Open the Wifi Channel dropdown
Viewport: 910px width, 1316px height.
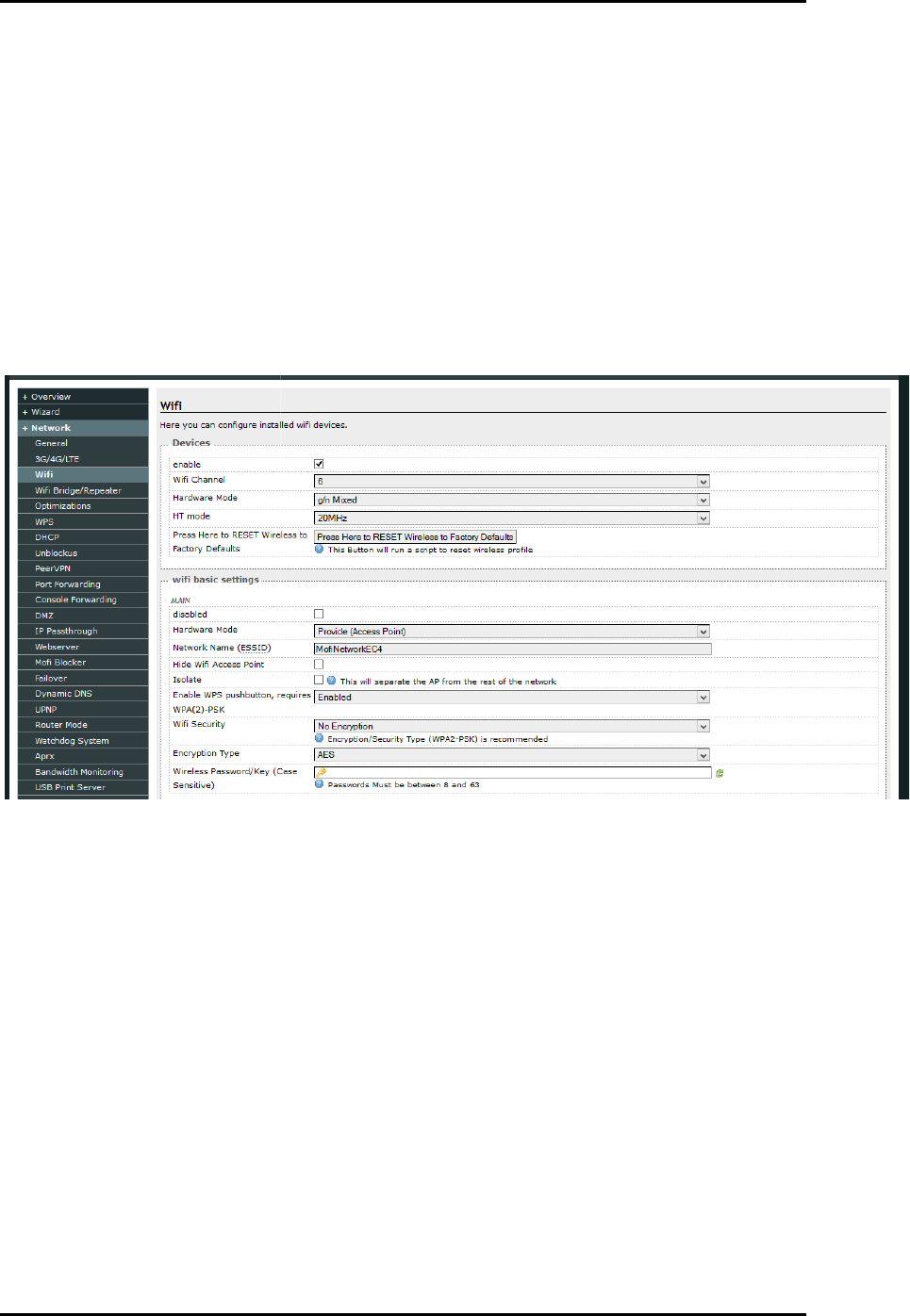[511, 481]
